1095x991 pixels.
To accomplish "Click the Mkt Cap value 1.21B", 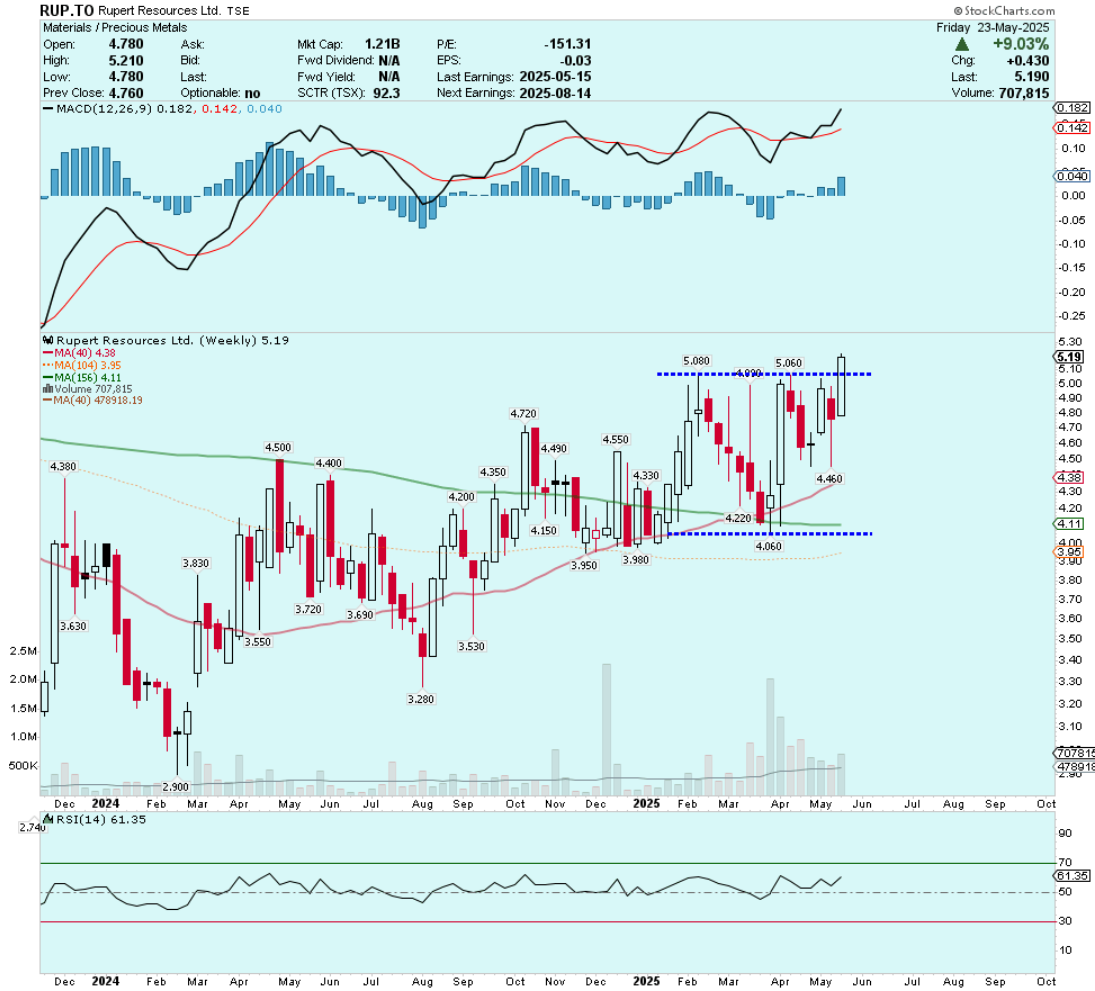I will click(382, 44).
